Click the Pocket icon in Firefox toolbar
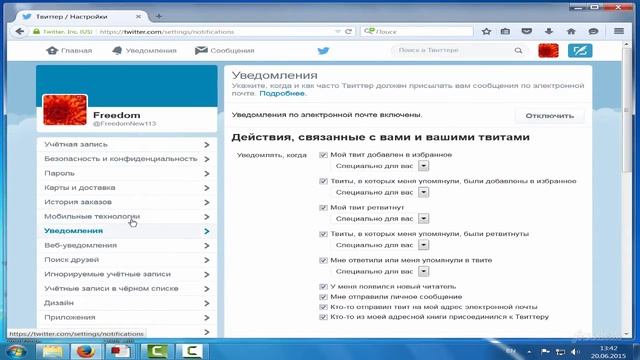 point(527,31)
